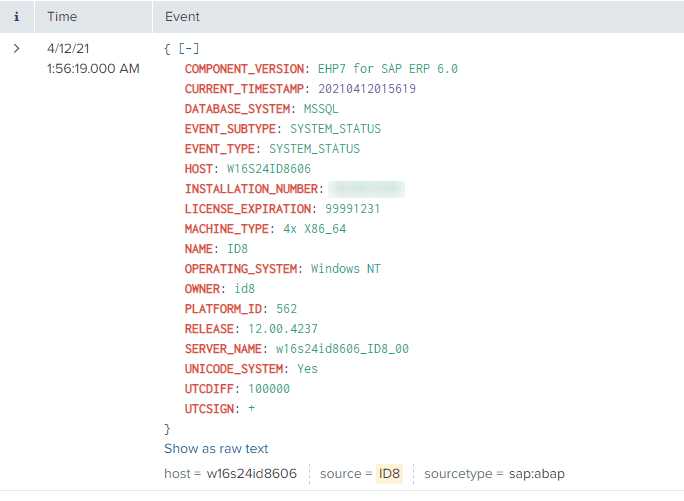Click the OPERATING_SYSTEM value Windows NT
684x501 pixels.
click(345, 269)
